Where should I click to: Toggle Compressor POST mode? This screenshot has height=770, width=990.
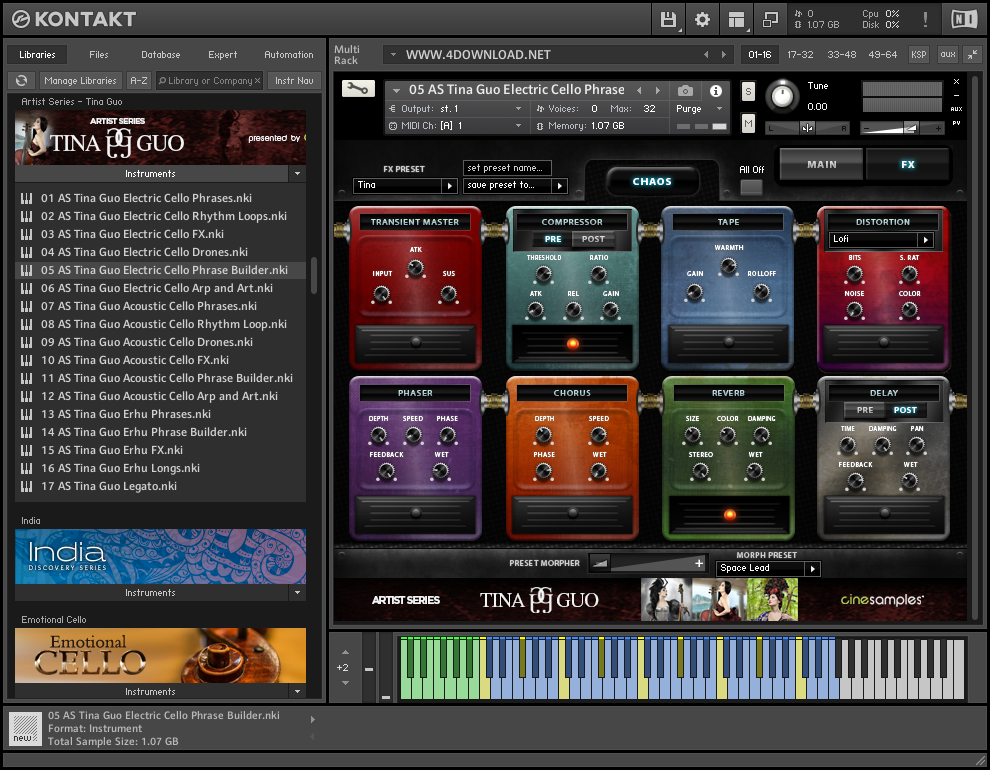point(593,239)
